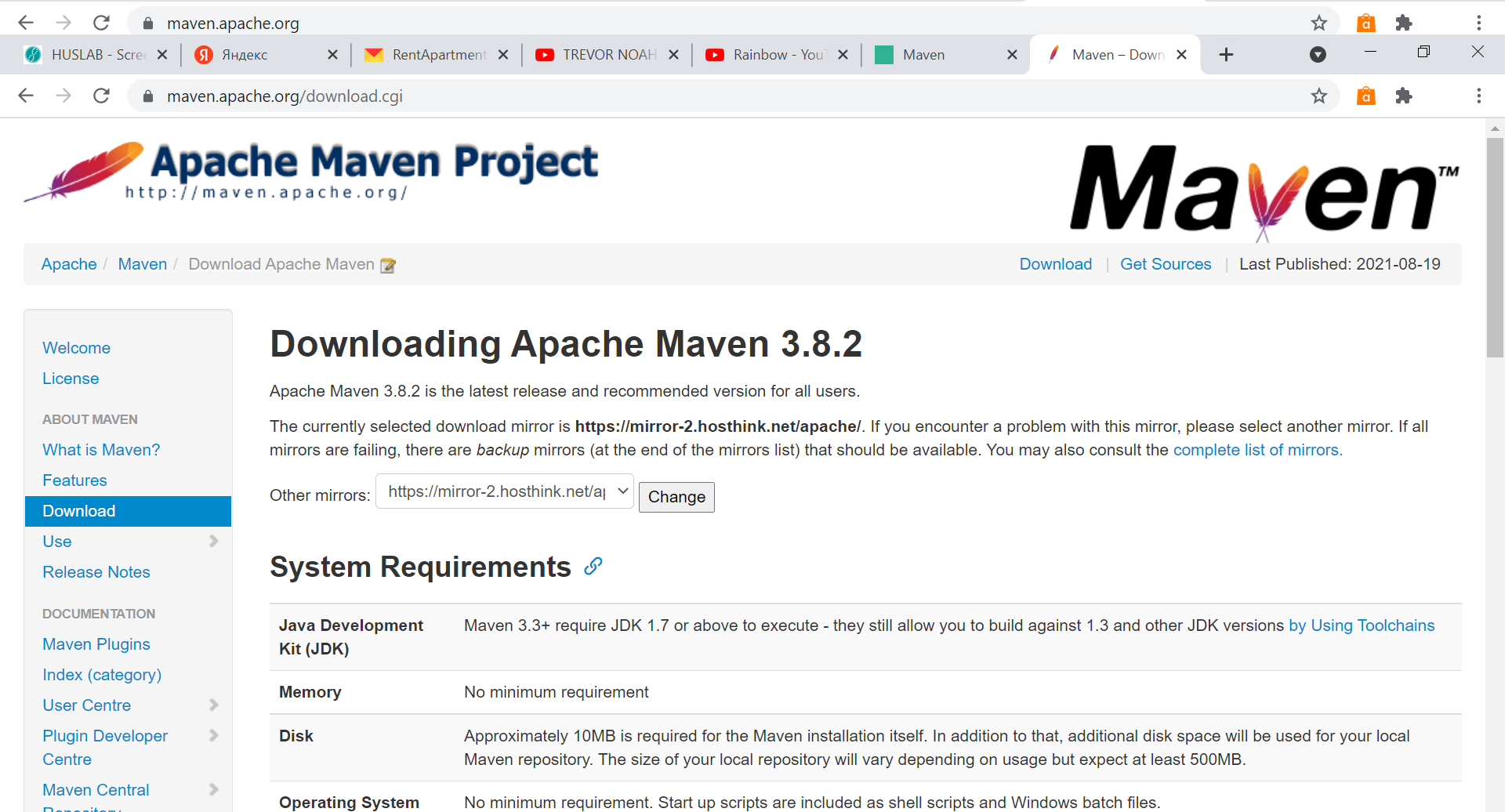Open a new tab with the plus button
This screenshot has height=812, width=1512.
(x=1227, y=54)
